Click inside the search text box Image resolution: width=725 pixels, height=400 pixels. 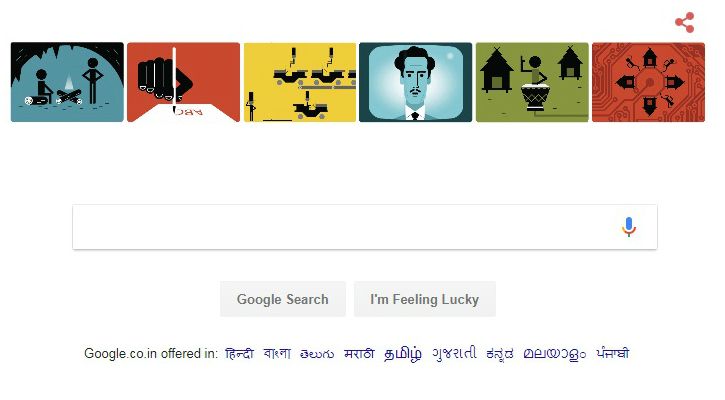pos(342,227)
